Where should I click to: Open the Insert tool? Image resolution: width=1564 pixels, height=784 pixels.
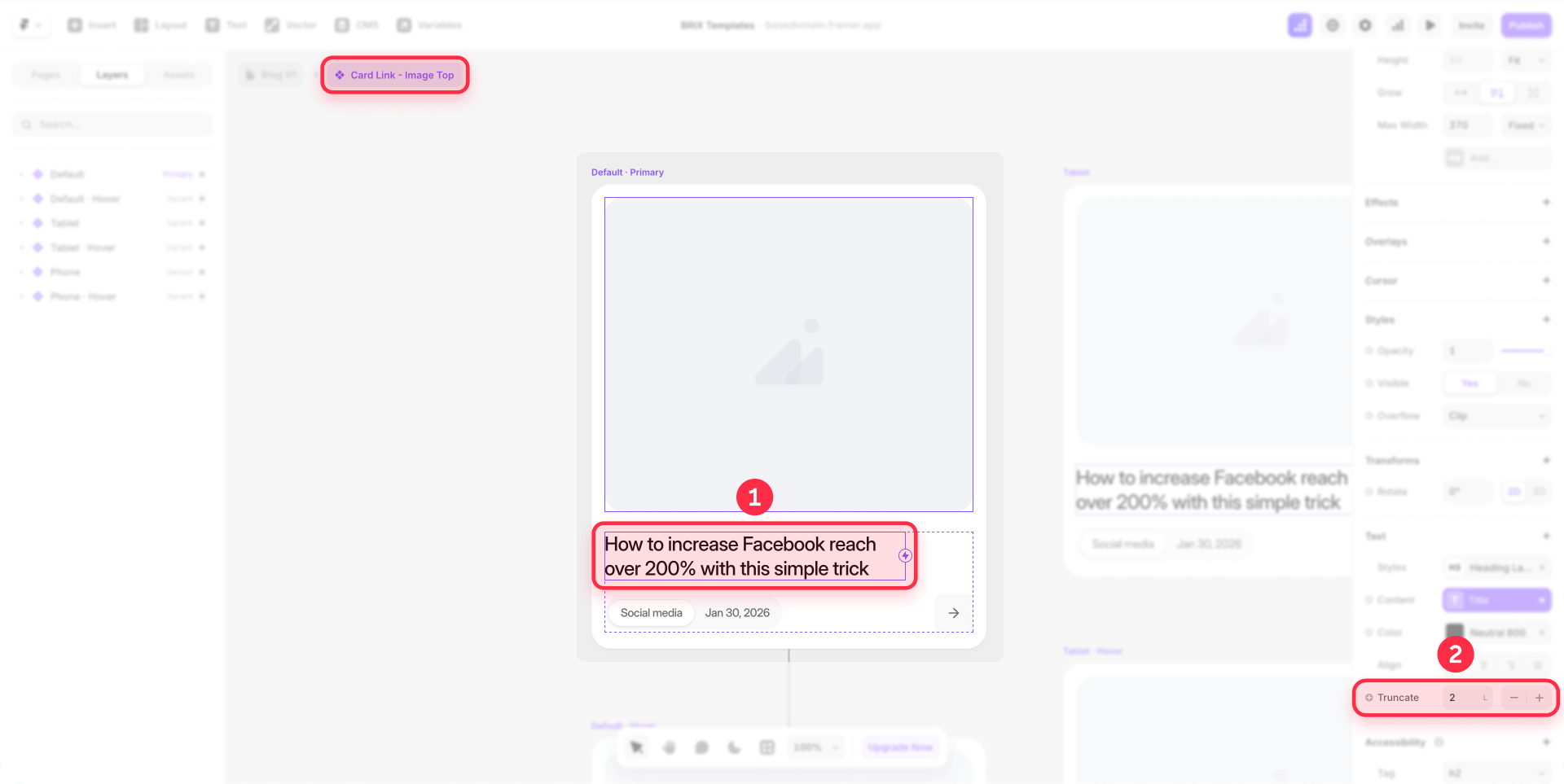[x=92, y=25]
